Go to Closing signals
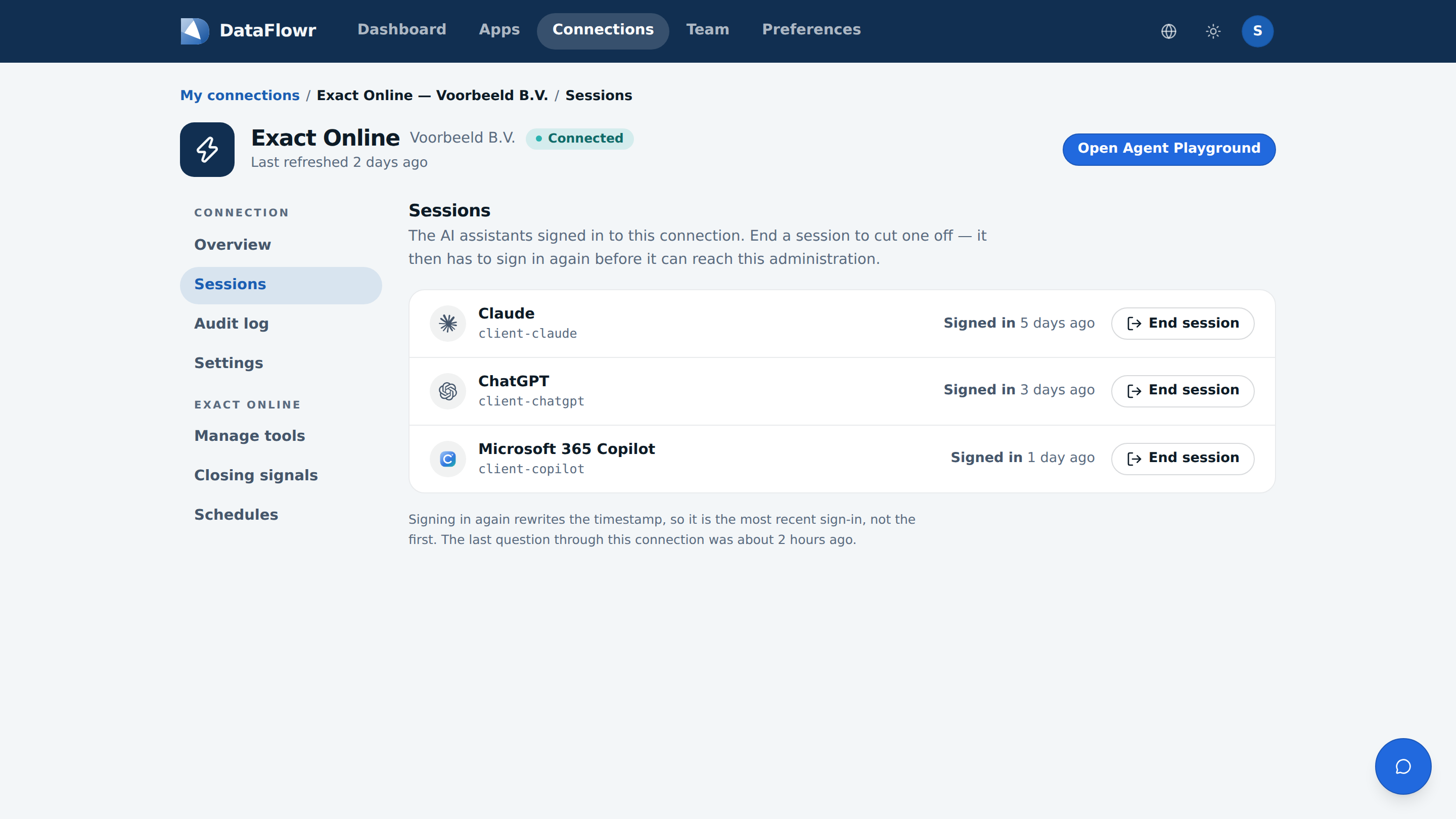The height and width of the screenshot is (819, 1456). [281, 476]
